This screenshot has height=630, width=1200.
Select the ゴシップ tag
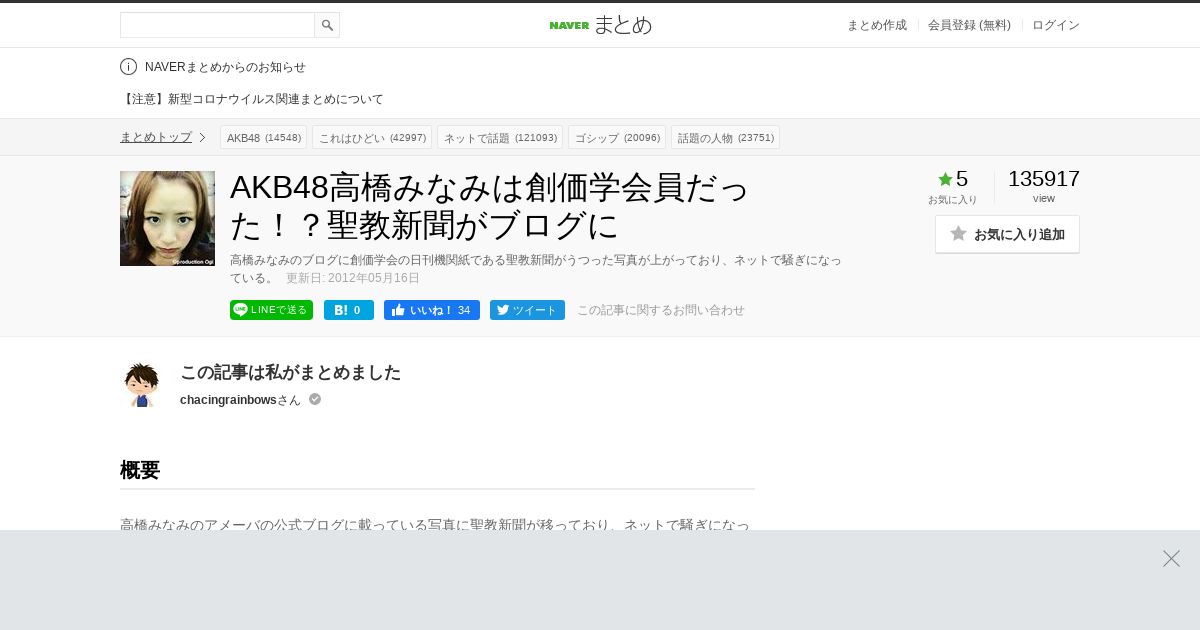(x=617, y=137)
